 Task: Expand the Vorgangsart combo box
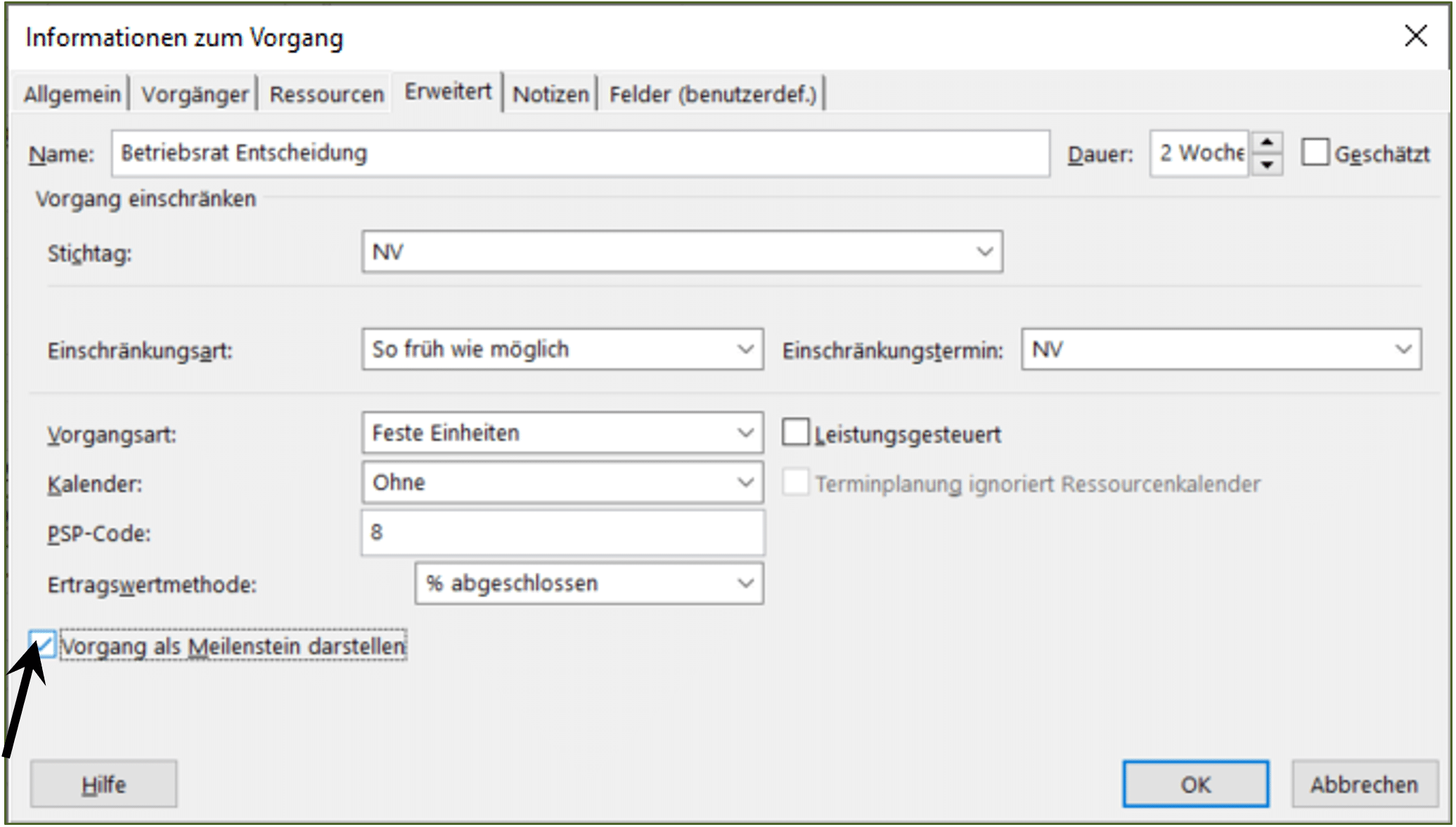coord(745,433)
